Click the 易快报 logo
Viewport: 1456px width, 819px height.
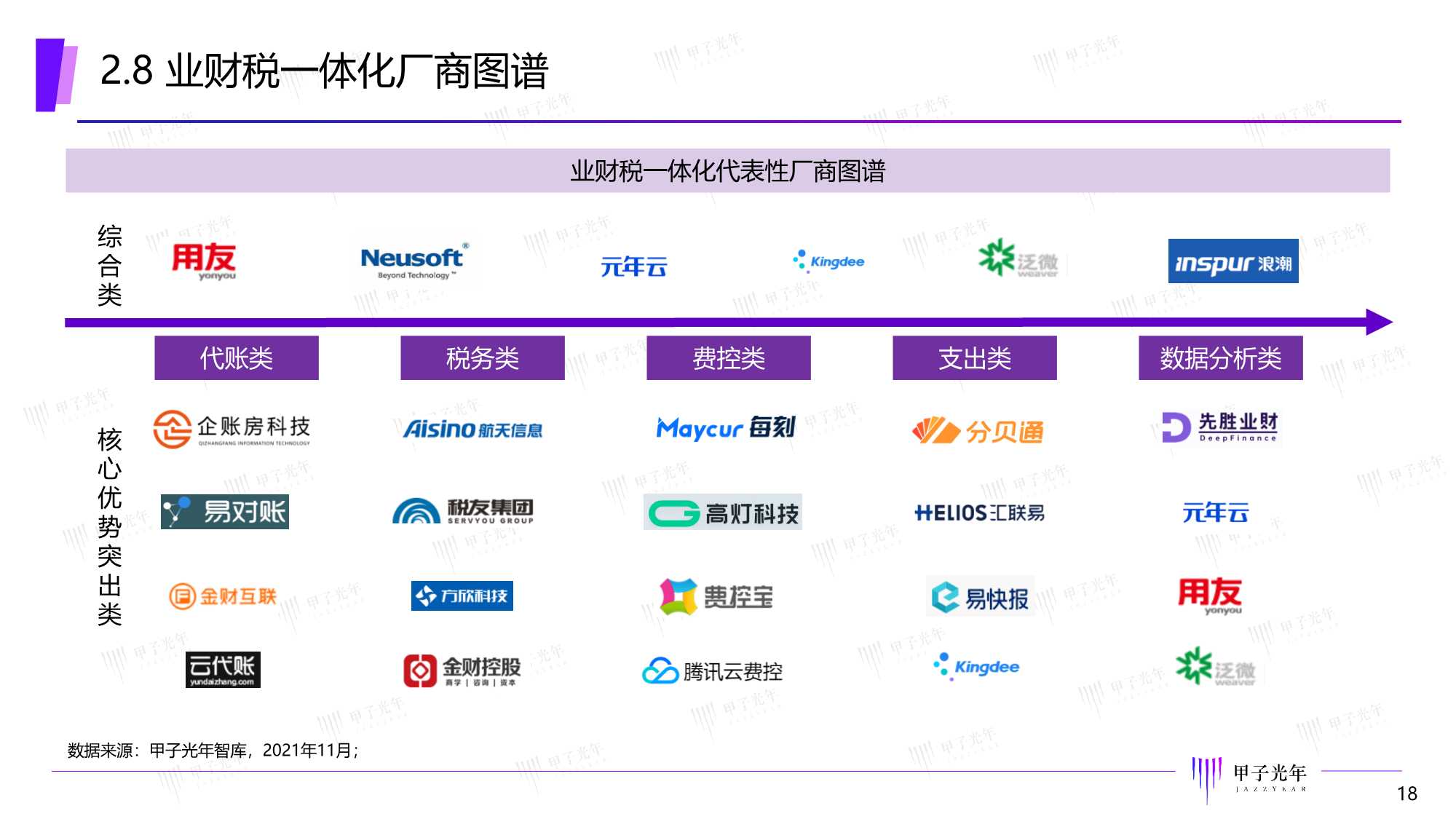click(980, 597)
